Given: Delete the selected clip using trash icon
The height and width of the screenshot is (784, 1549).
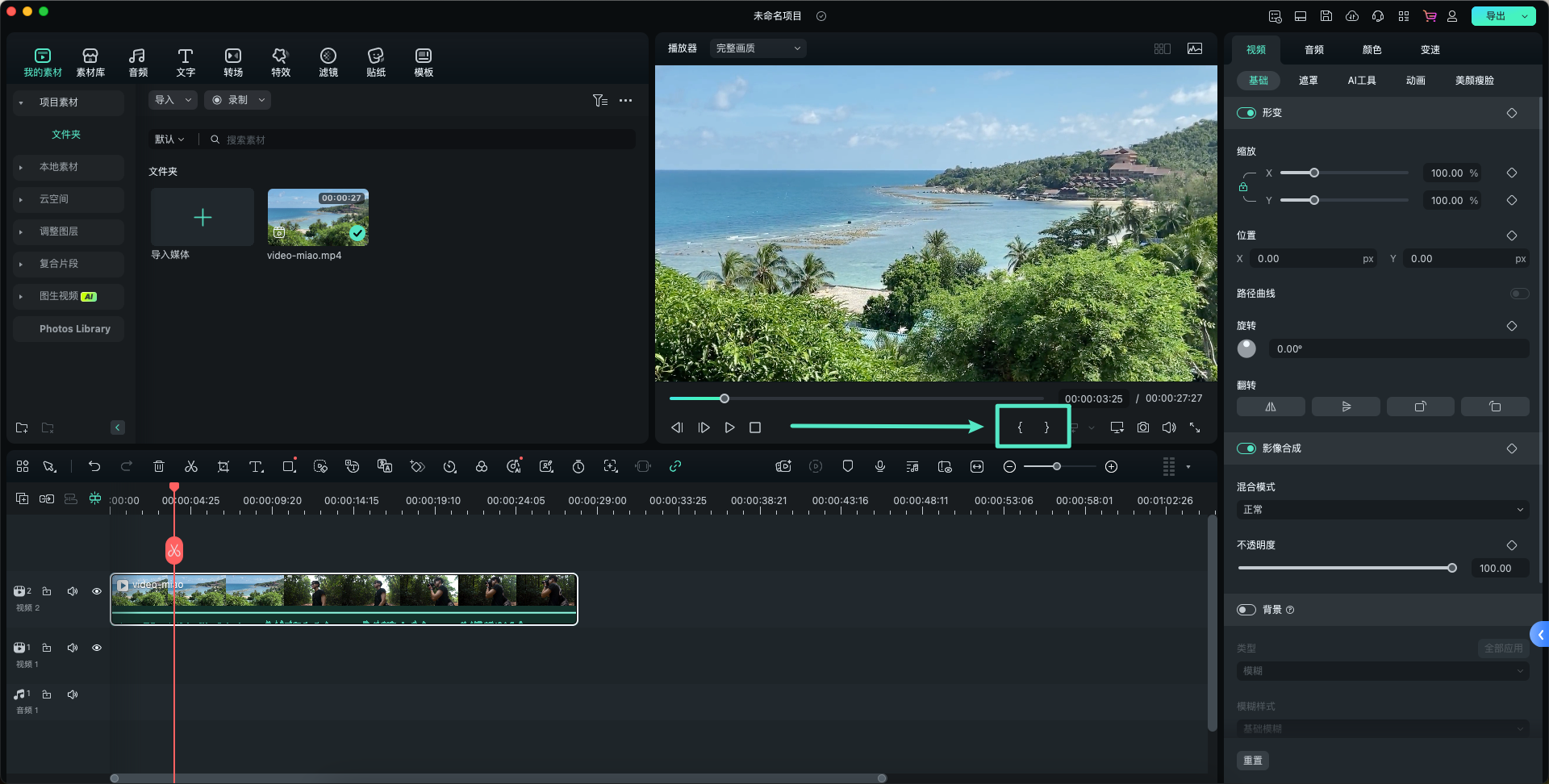Looking at the screenshot, I should (x=159, y=467).
